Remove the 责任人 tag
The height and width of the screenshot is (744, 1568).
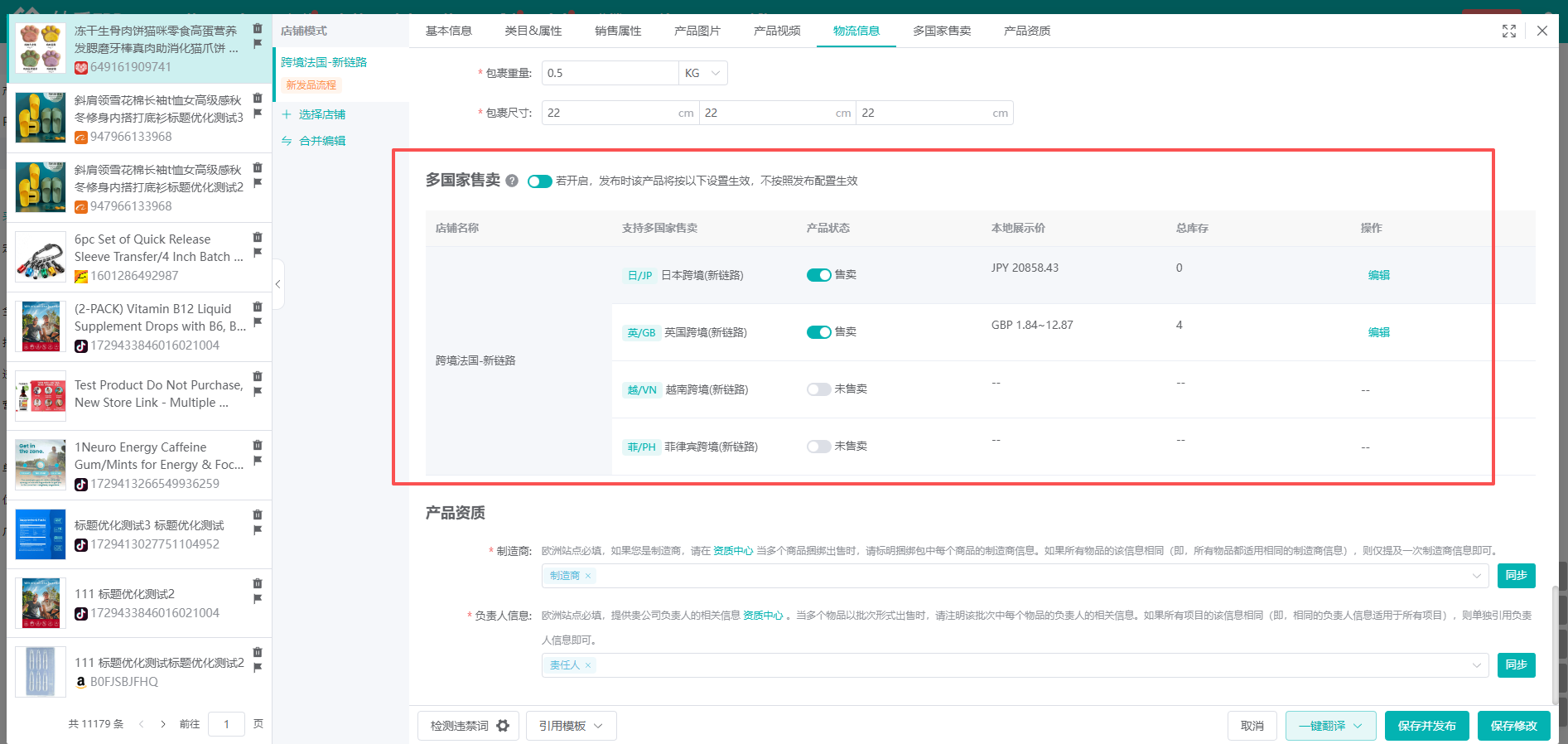[588, 665]
